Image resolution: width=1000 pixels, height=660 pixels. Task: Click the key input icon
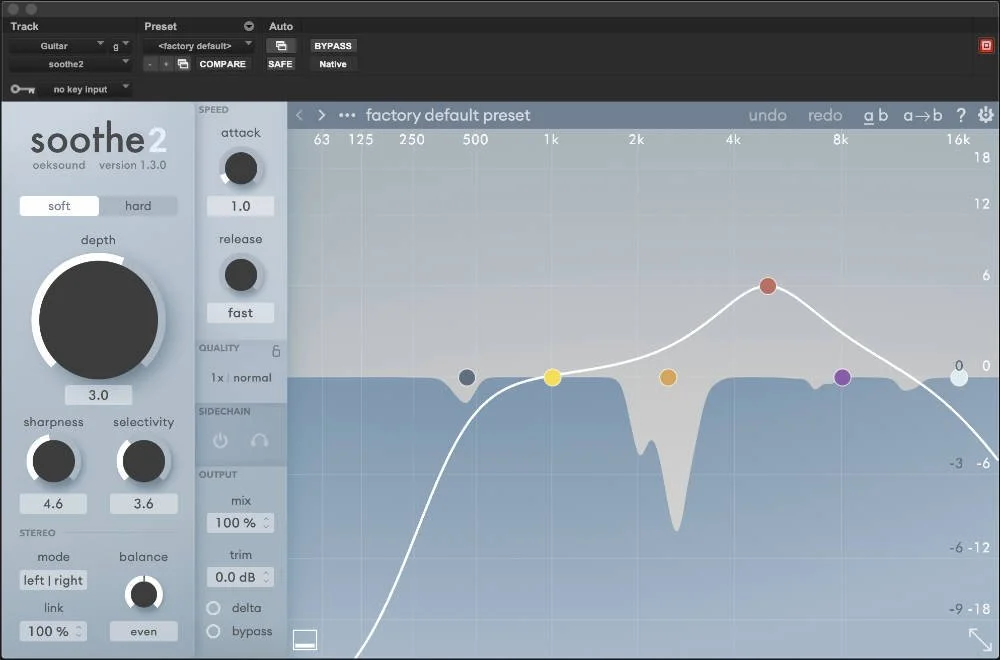click(23, 88)
